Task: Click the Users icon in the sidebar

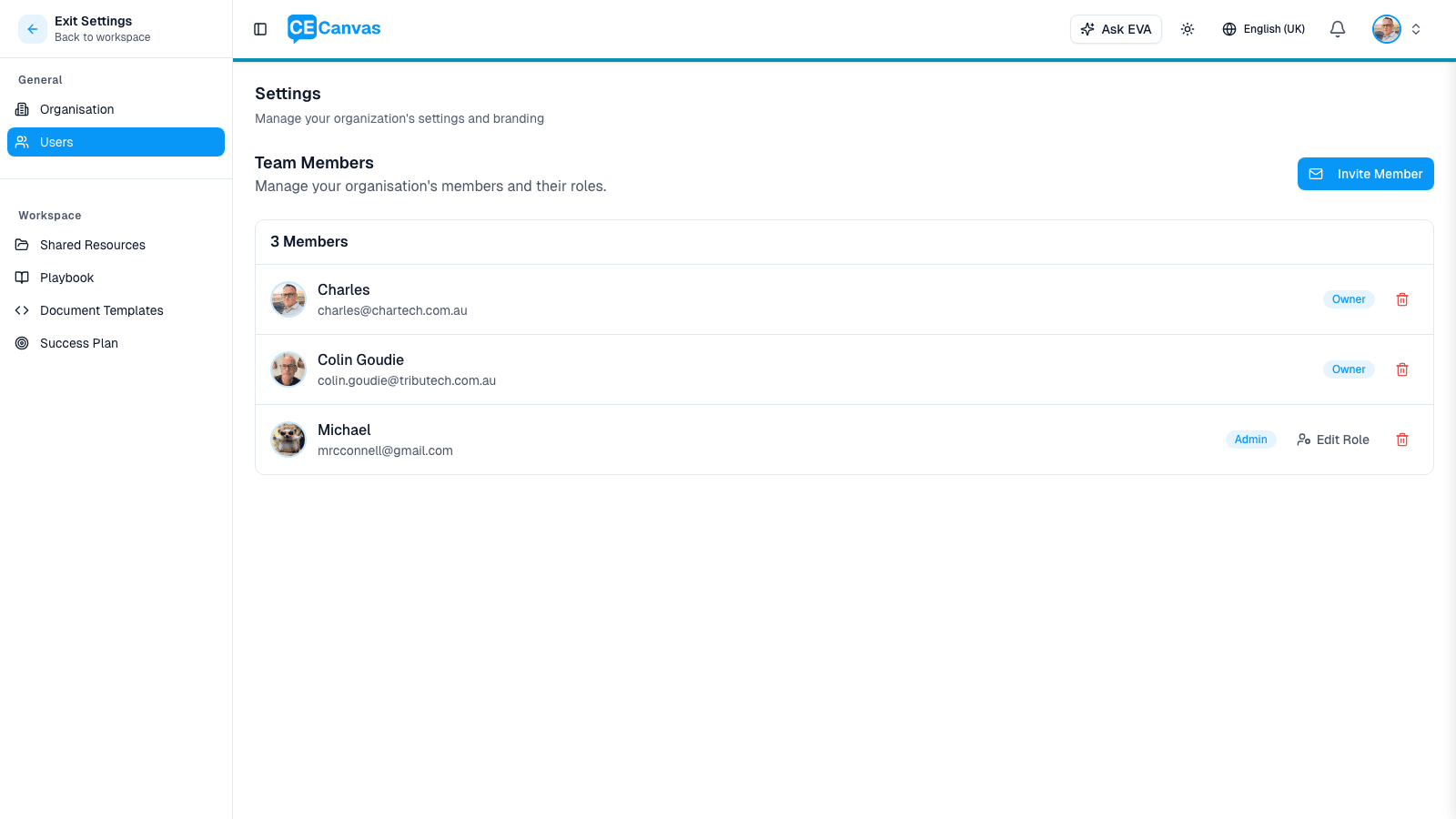Action: pyautogui.click(x=22, y=142)
